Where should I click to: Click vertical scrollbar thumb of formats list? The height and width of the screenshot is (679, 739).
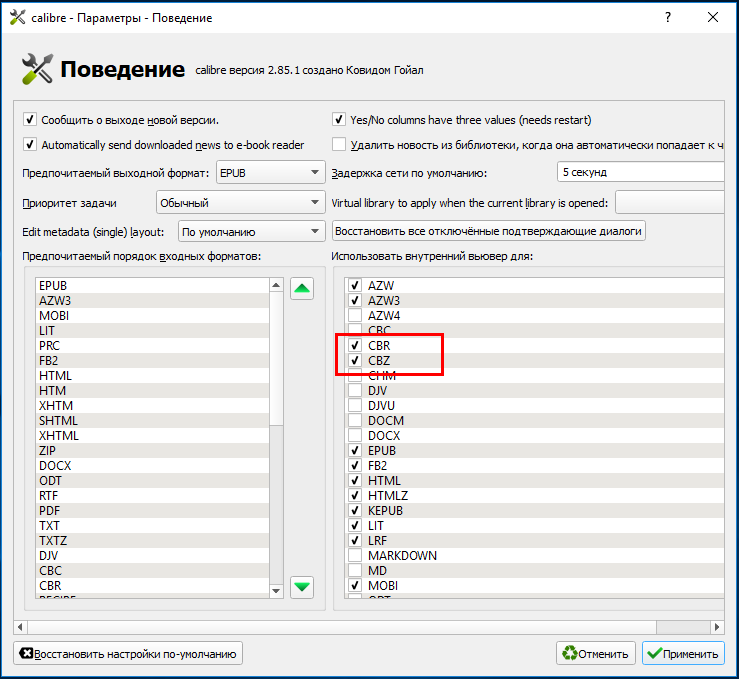tap(276, 358)
